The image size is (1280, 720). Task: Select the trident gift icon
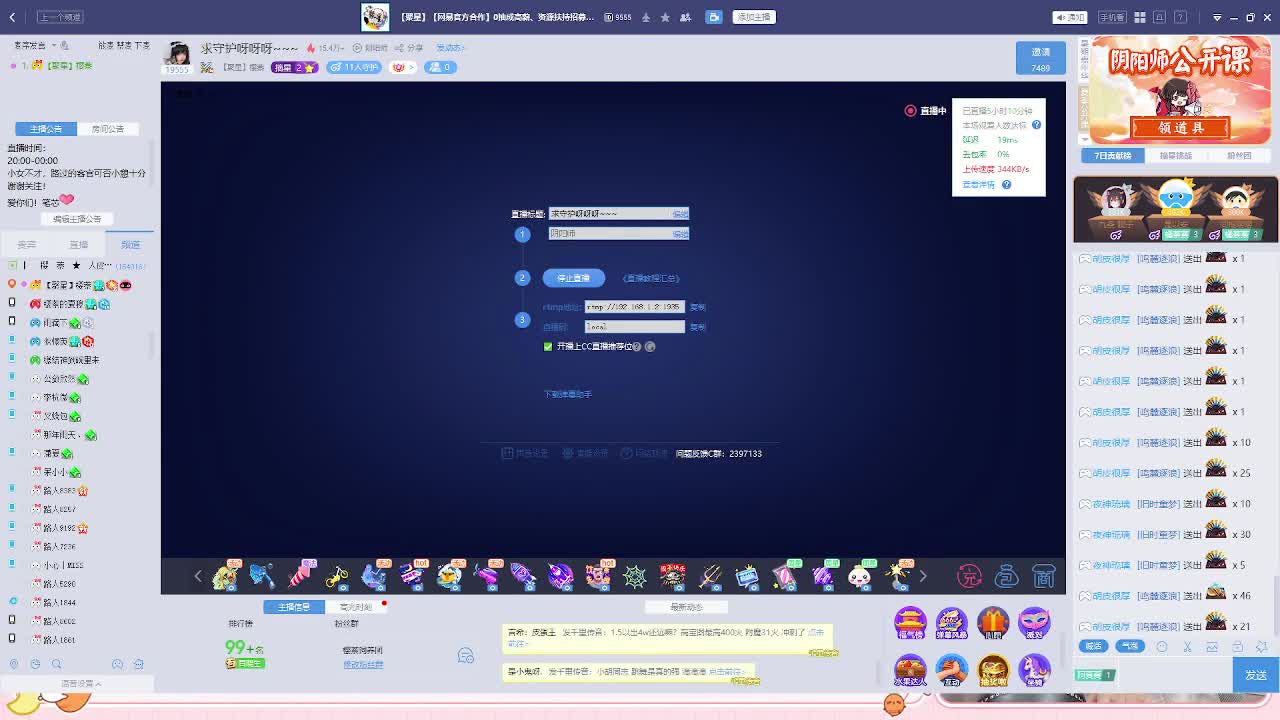pyautogui.click(x=710, y=576)
